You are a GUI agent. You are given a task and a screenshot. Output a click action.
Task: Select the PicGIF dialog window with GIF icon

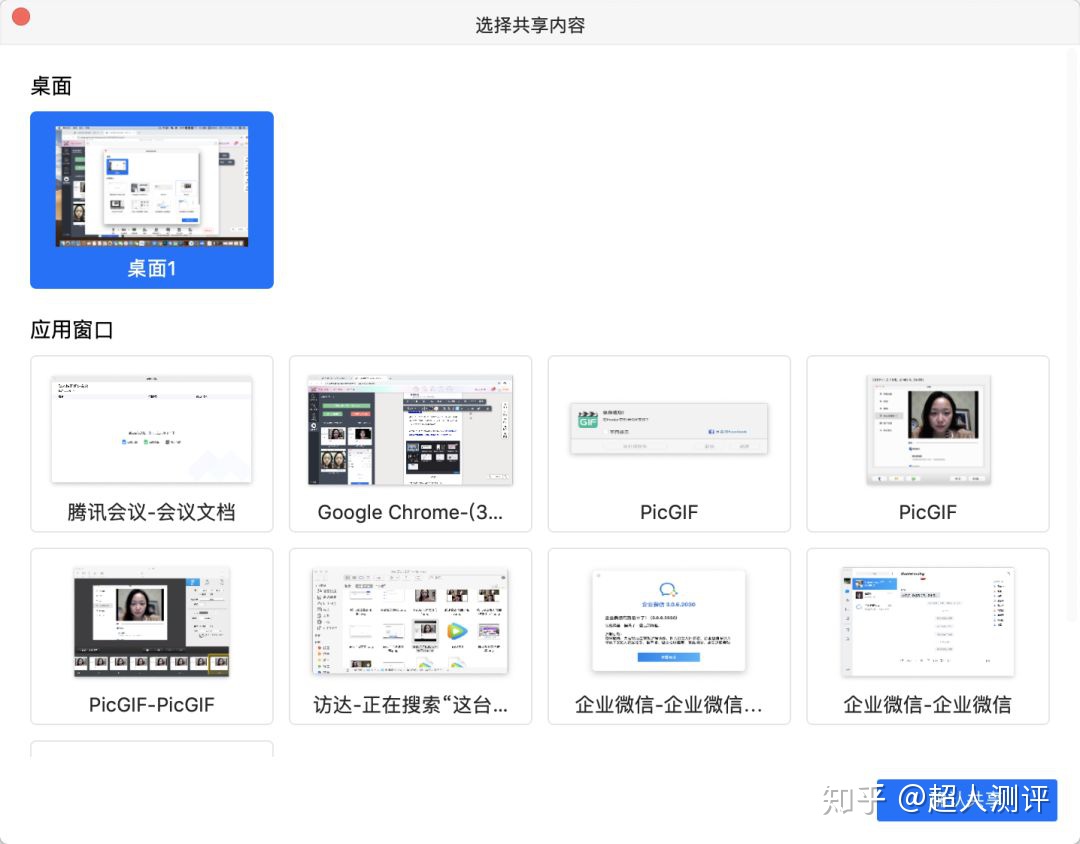point(669,444)
